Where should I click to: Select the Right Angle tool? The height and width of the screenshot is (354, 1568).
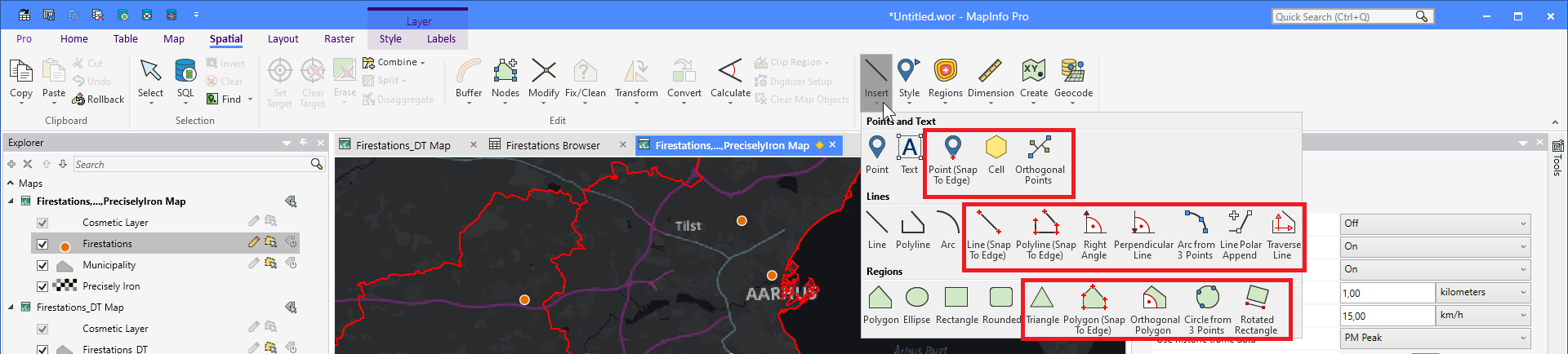(1094, 235)
